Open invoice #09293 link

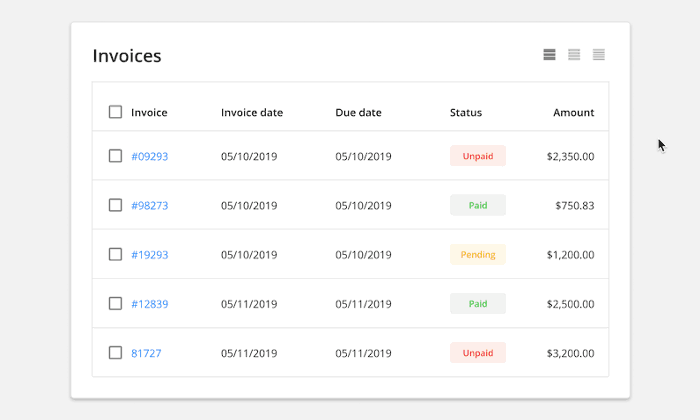point(149,157)
